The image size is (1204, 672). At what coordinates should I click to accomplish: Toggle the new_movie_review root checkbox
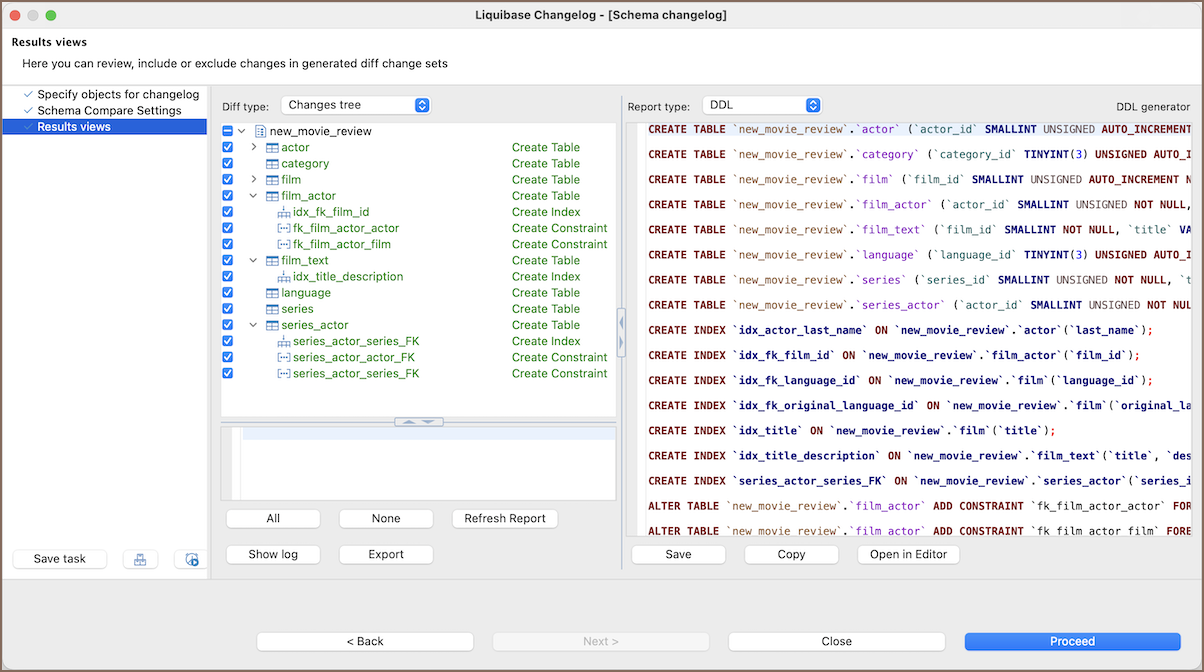[x=228, y=131]
